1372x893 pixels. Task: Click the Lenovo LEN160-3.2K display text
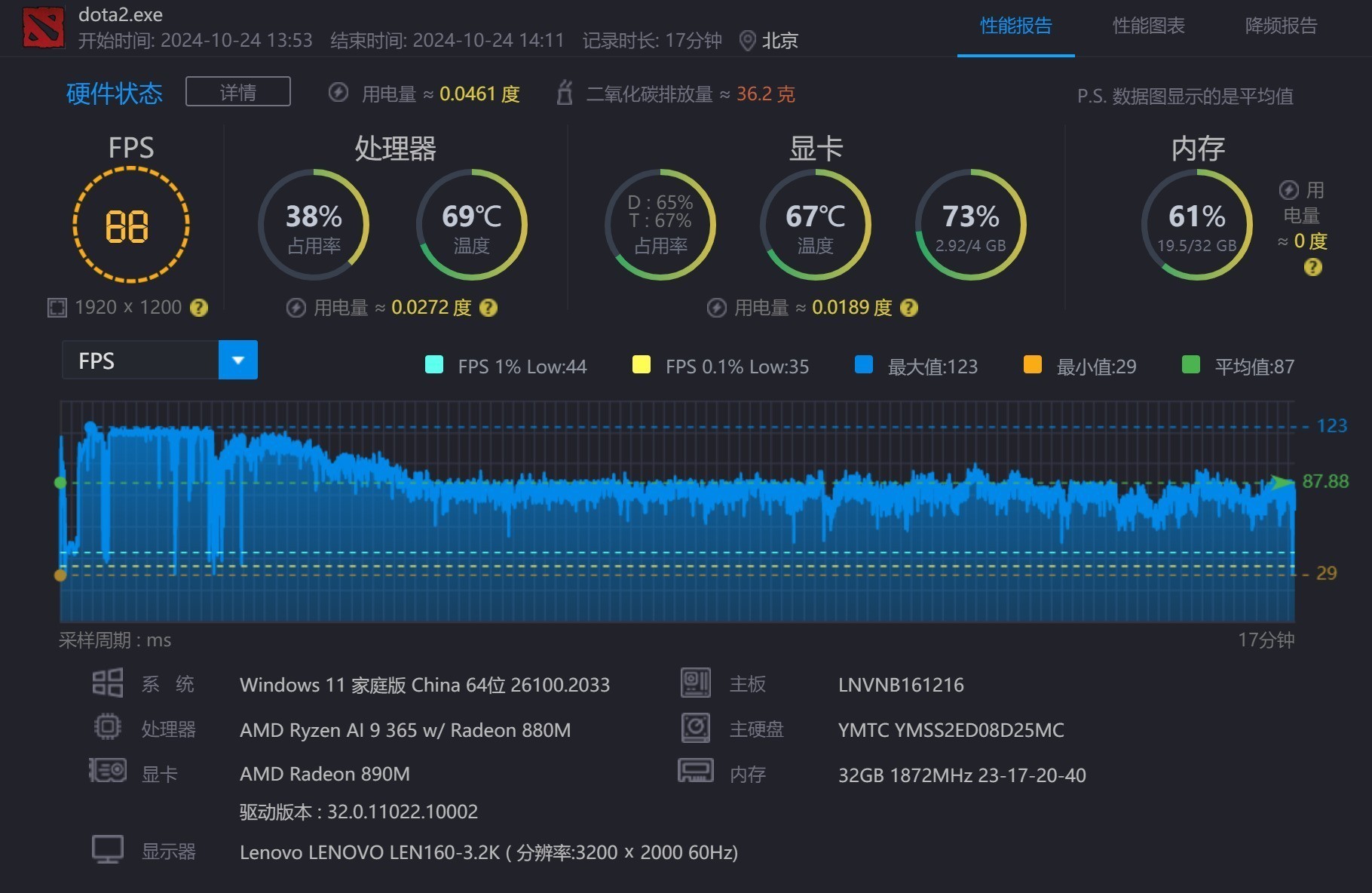488,852
